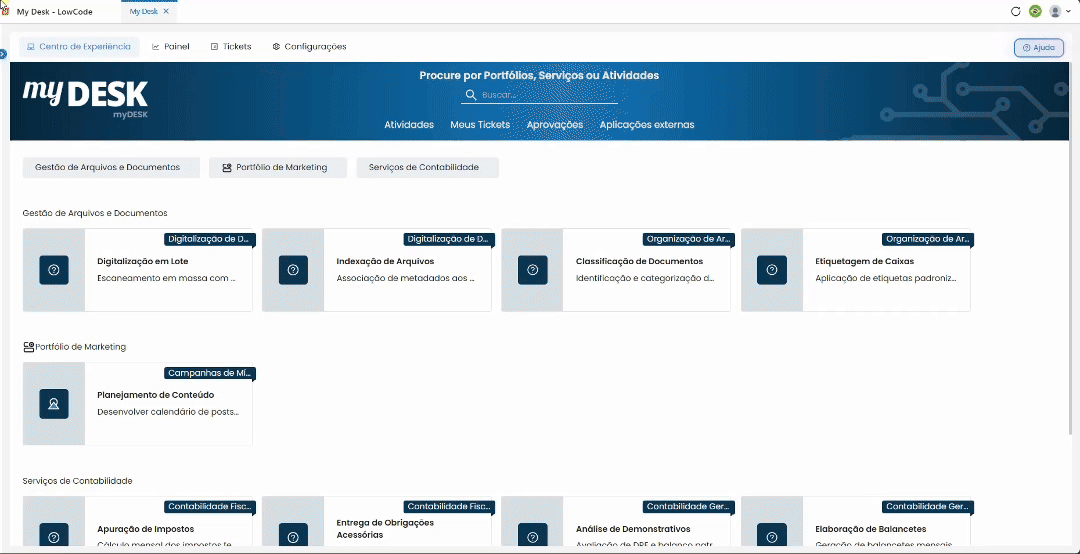
Task: Open the user avatar menu
Action: [1059, 11]
